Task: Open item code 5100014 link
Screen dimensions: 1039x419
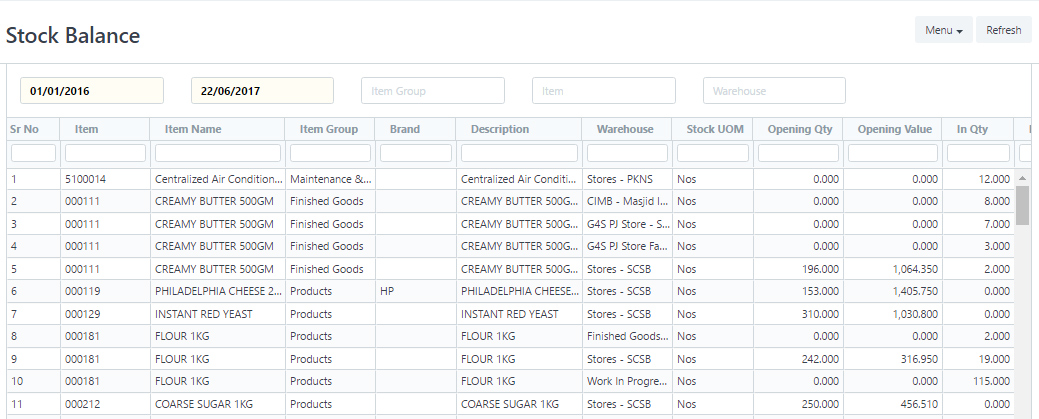Action: point(85,179)
